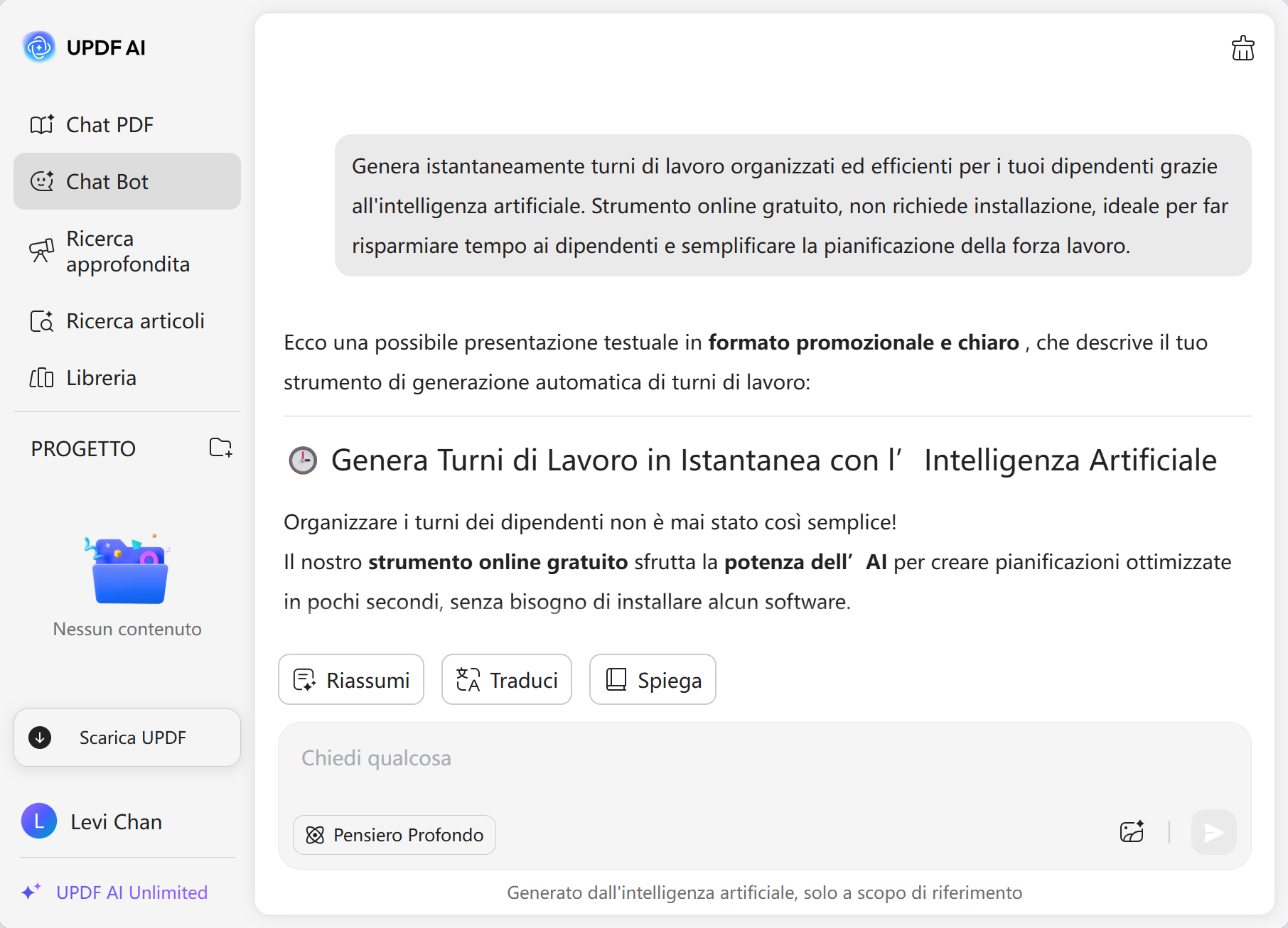Click the image upload icon
Screen dimensions: 1288x928
[x=1132, y=831]
